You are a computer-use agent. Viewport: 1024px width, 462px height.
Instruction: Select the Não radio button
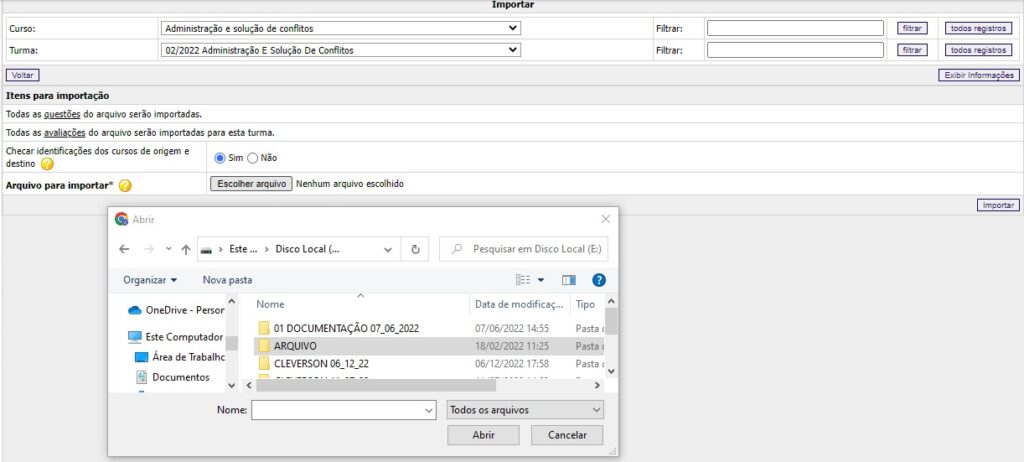[x=252, y=157]
